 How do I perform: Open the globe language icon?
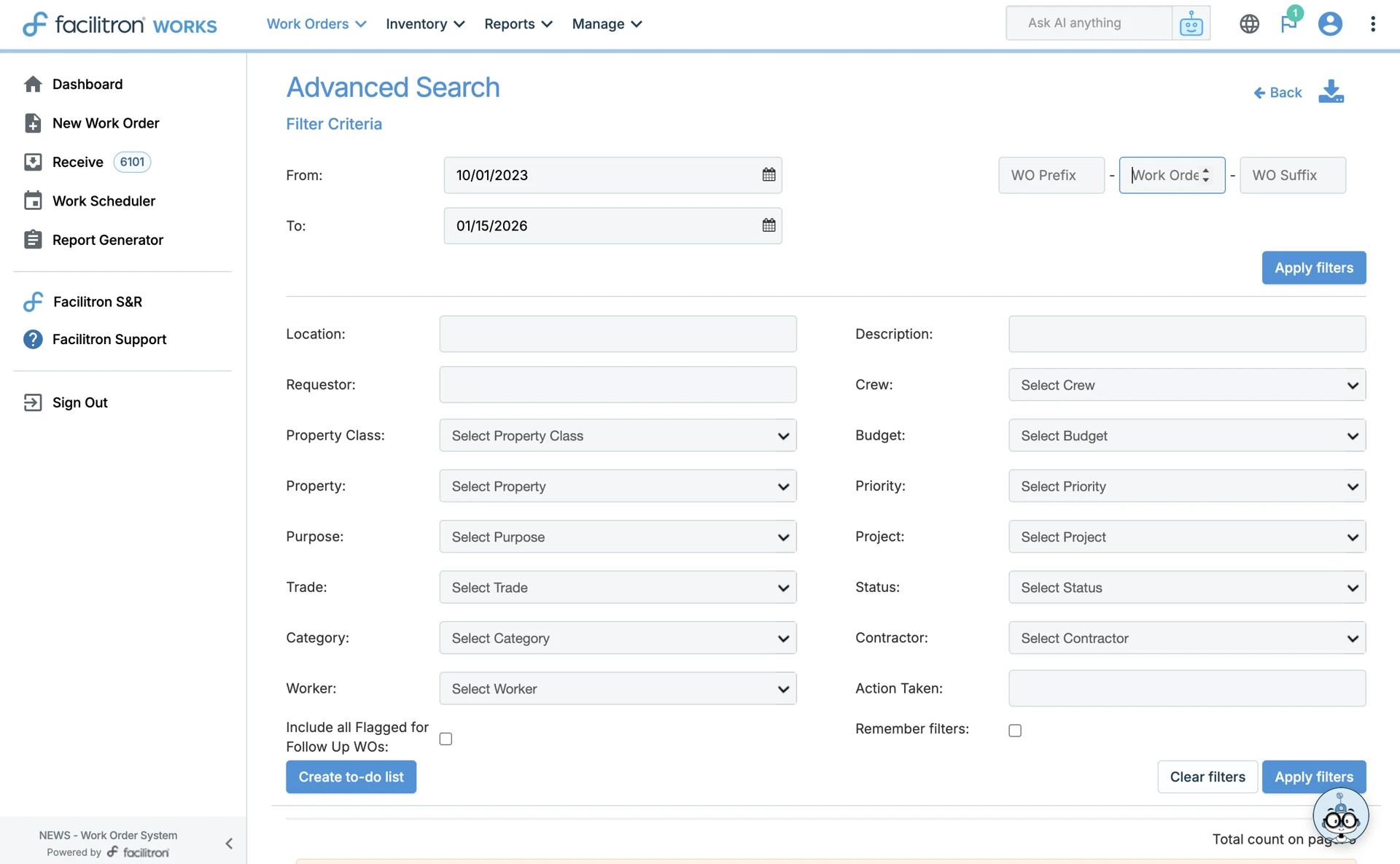[1249, 24]
